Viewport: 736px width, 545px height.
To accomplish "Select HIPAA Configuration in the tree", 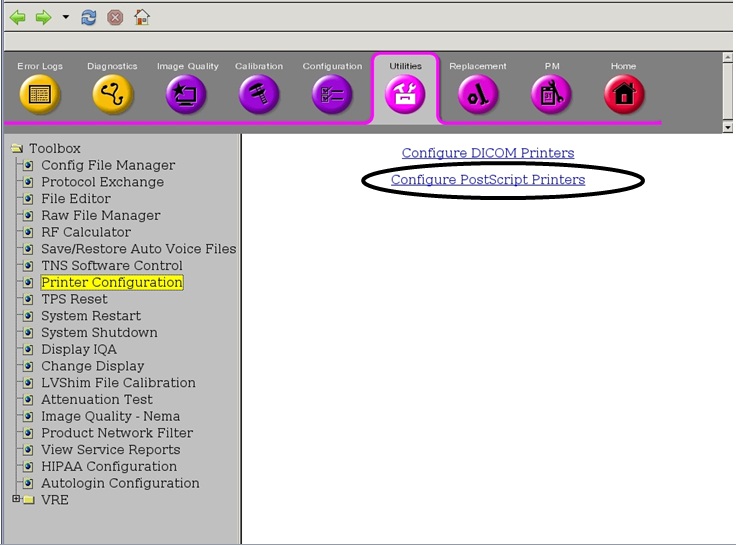I will point(108,466).
